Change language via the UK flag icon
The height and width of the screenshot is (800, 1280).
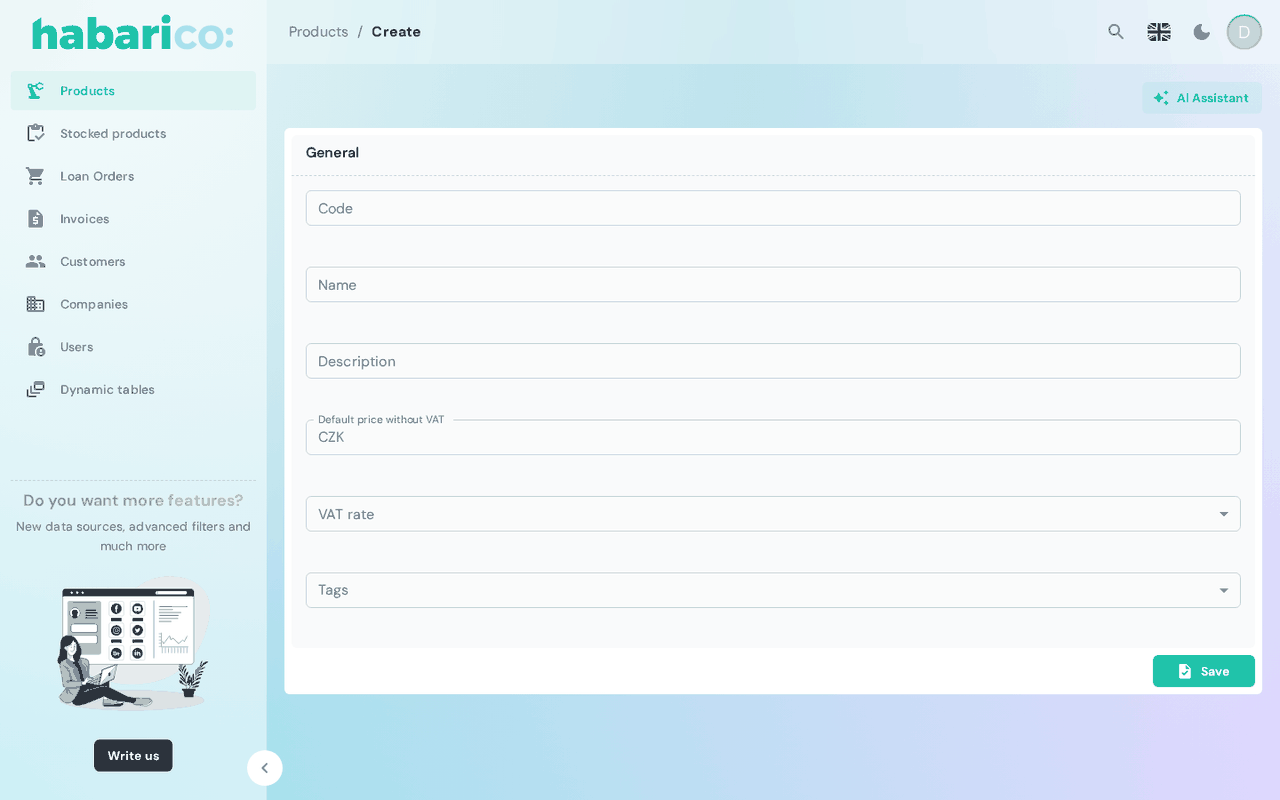tap(1159, 32)
